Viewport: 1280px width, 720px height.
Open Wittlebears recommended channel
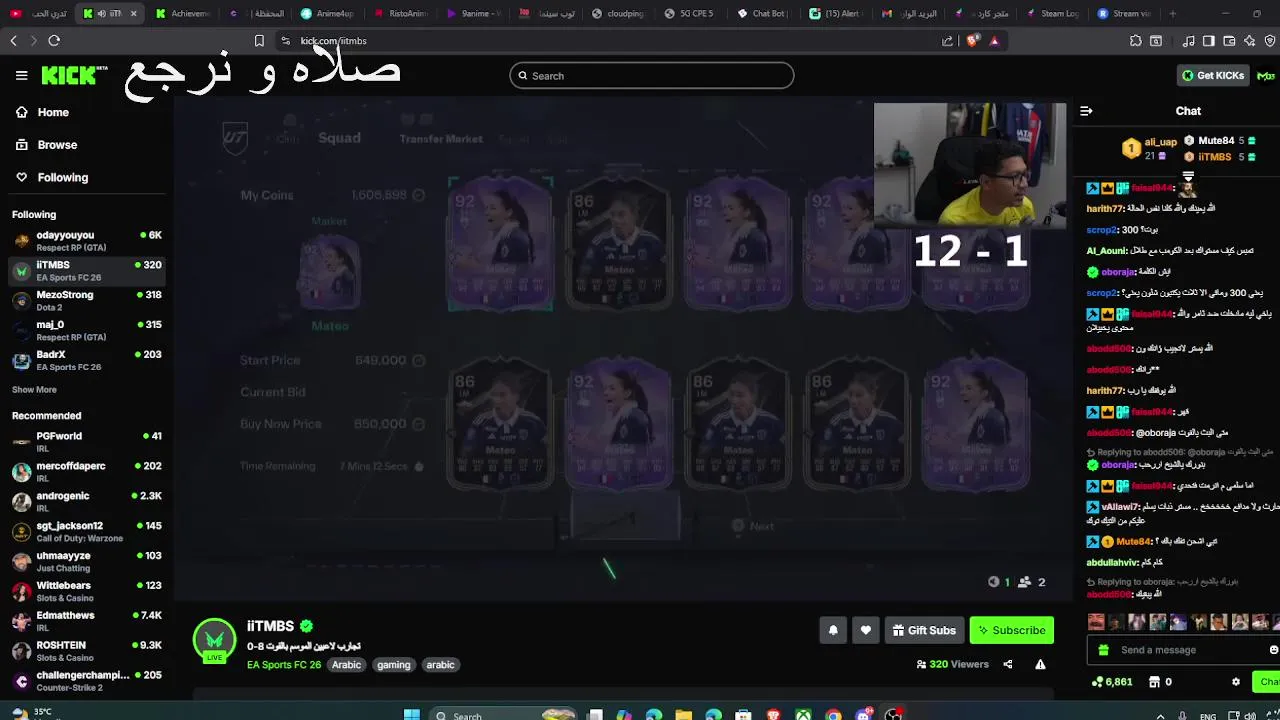[x=86, y=591]
